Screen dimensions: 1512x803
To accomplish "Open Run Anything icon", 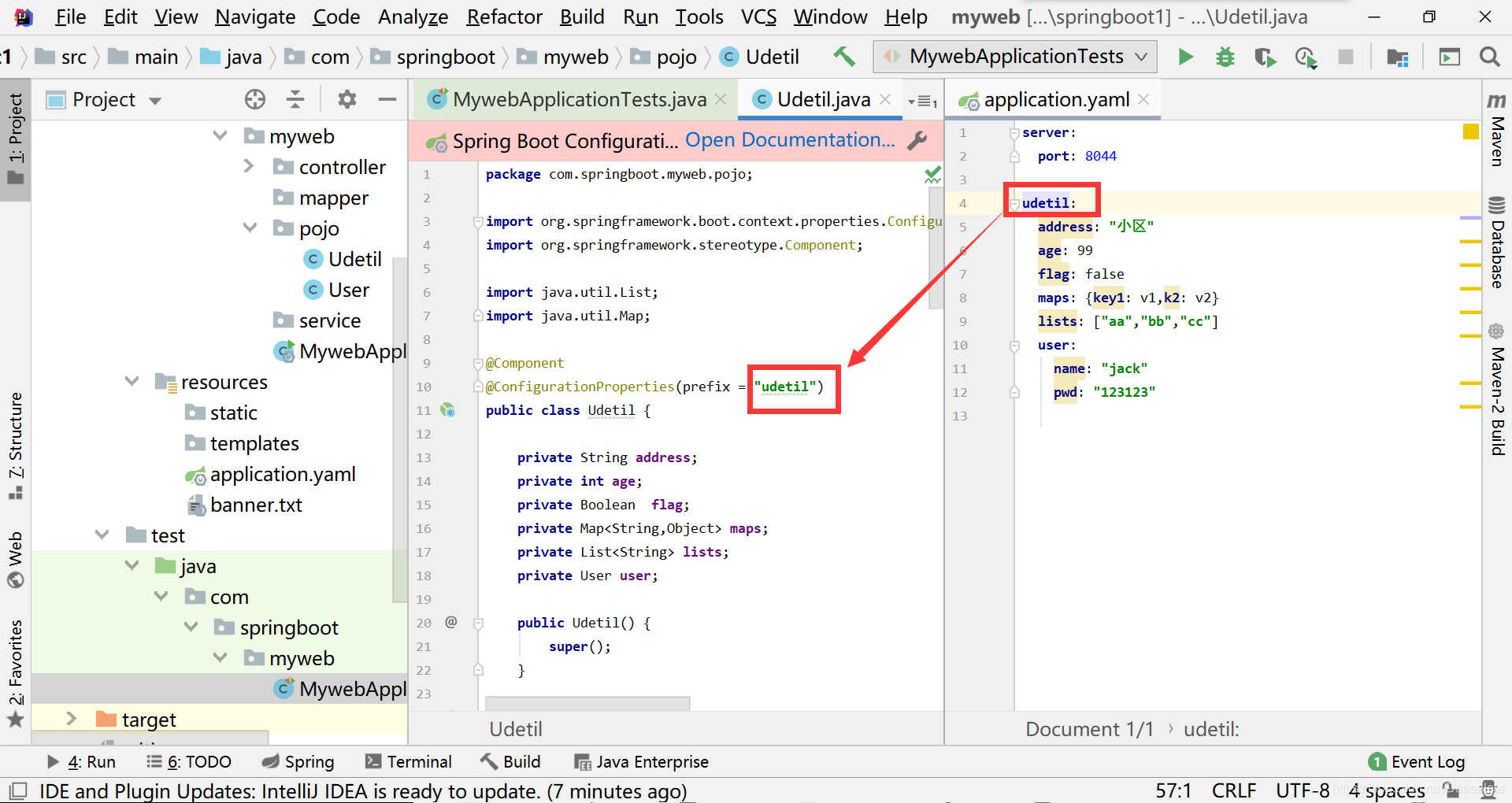I will 1450,57.
